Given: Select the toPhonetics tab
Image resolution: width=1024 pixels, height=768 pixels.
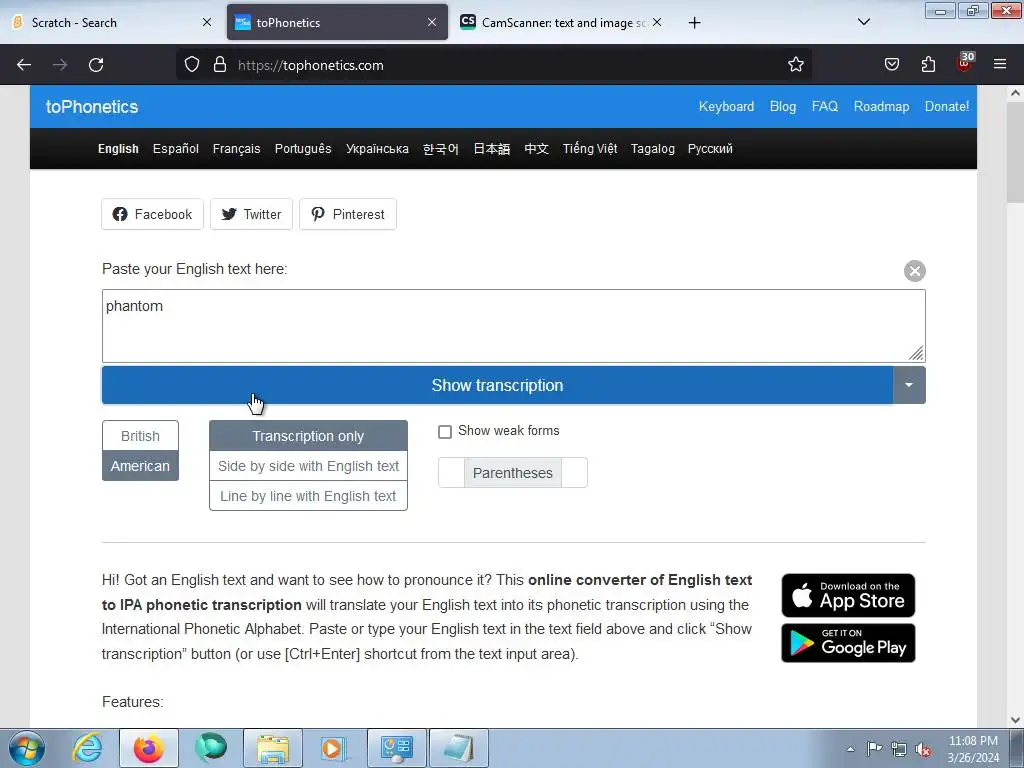Looking at the screenshot, I should [x=337, y=22].
